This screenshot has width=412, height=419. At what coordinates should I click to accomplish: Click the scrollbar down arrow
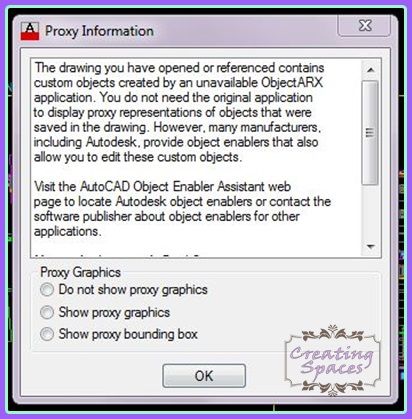[371, 247]
